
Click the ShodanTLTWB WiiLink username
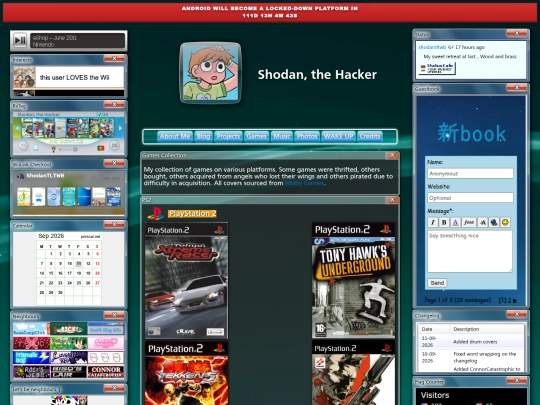click(45, 176)
